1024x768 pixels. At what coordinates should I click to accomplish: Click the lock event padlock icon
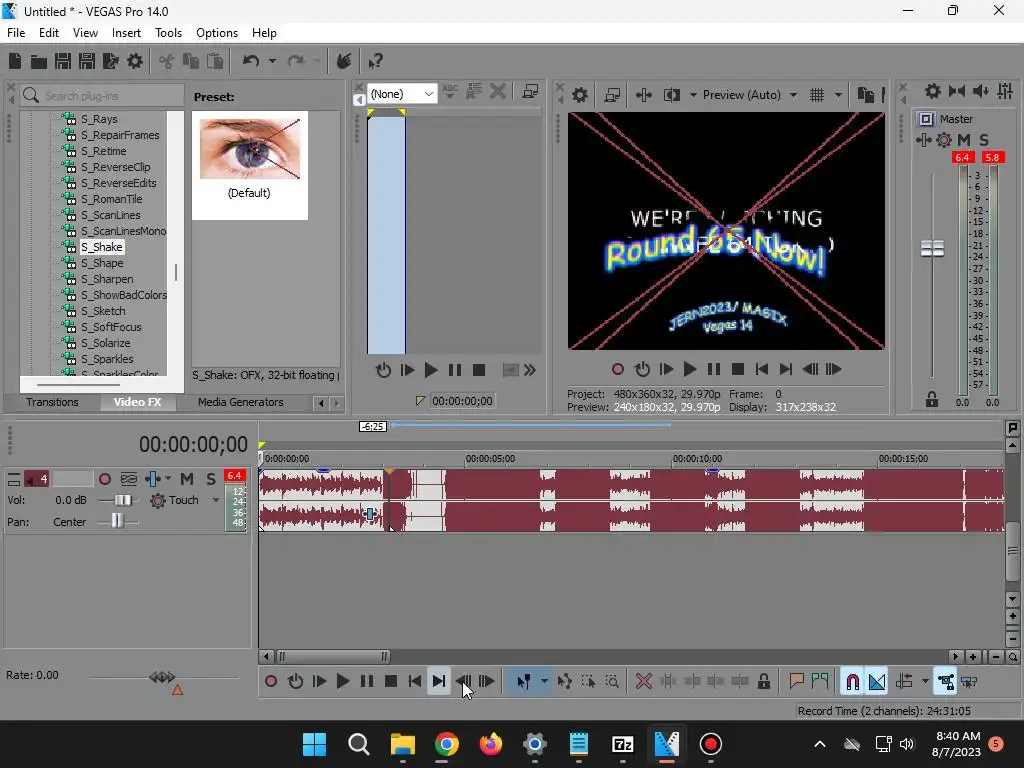point(763,682)
